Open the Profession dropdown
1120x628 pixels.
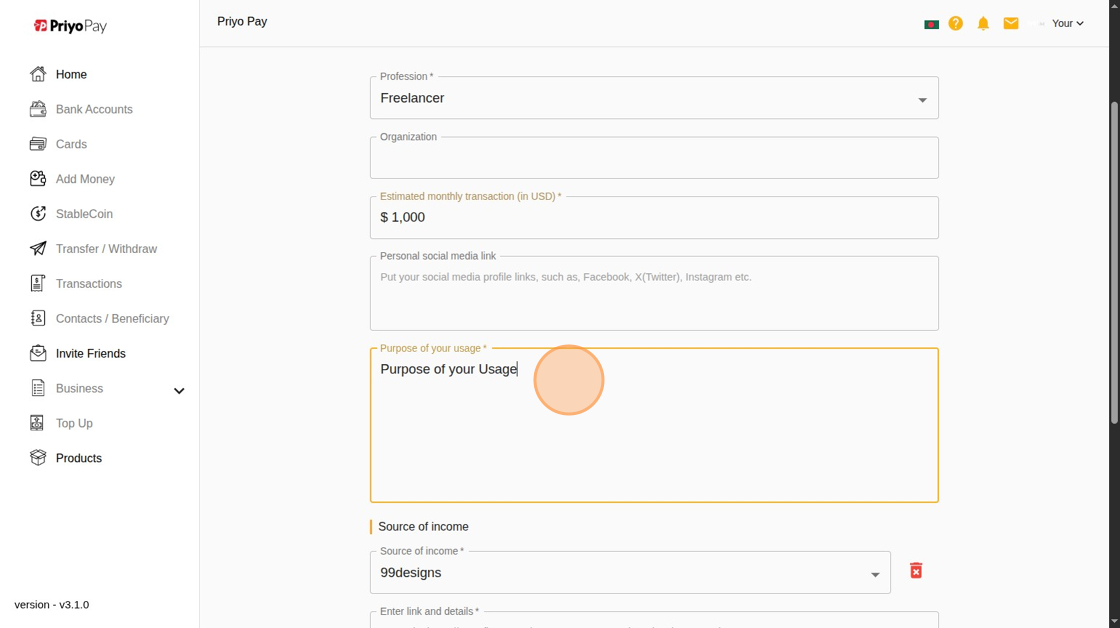tap(654, 98)
